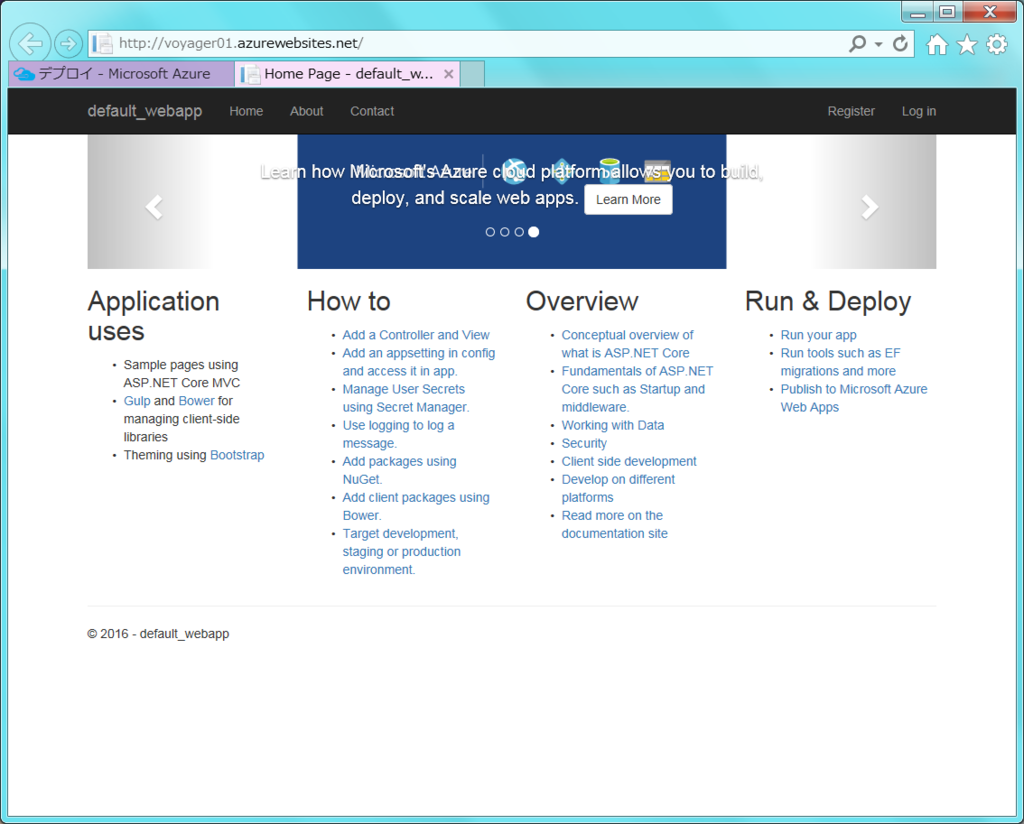Open Add client packages using Bower link
This screenshot has height=824, width=1024.
[x=416, y=506]
